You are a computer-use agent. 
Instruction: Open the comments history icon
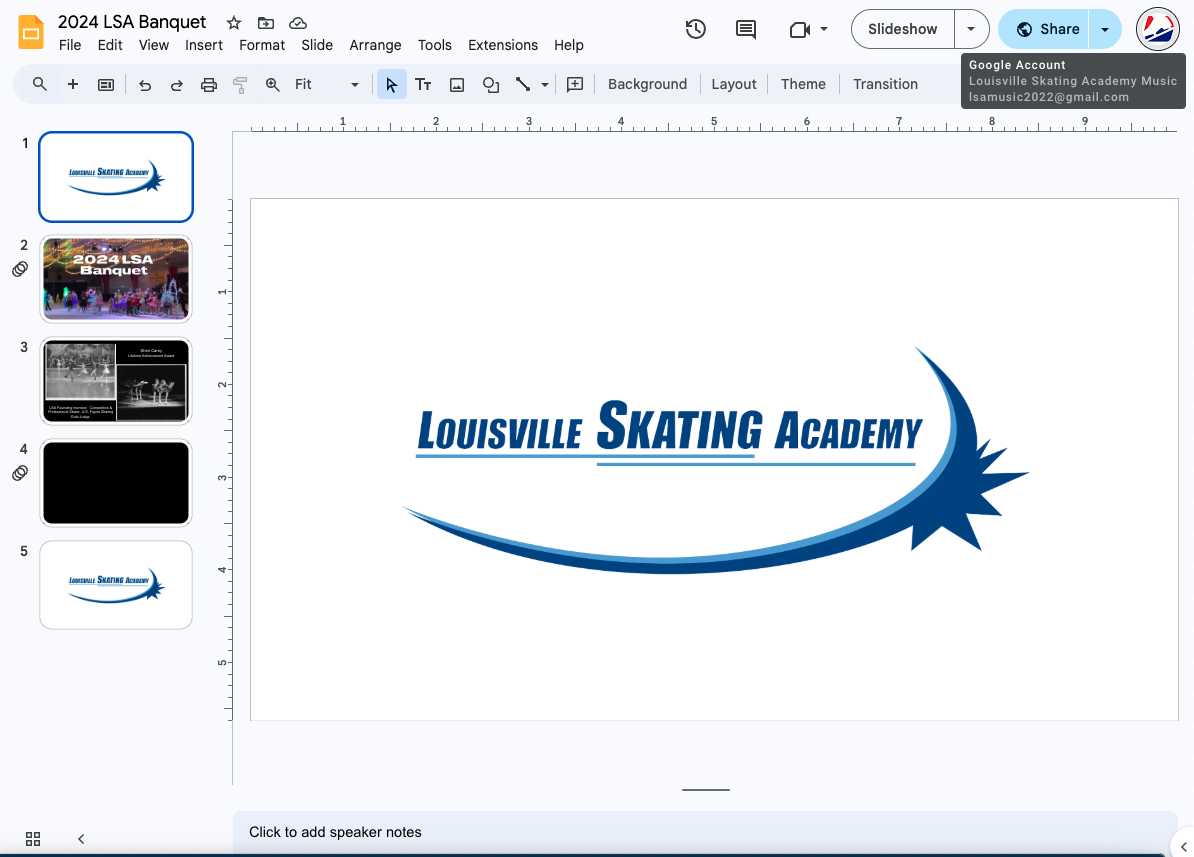point(745,29)
